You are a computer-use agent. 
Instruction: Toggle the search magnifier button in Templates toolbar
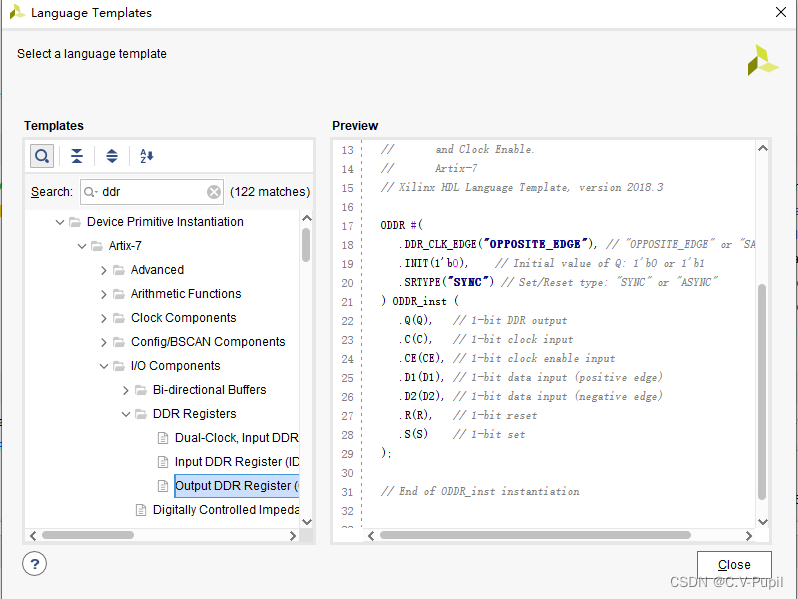point(42,156)
